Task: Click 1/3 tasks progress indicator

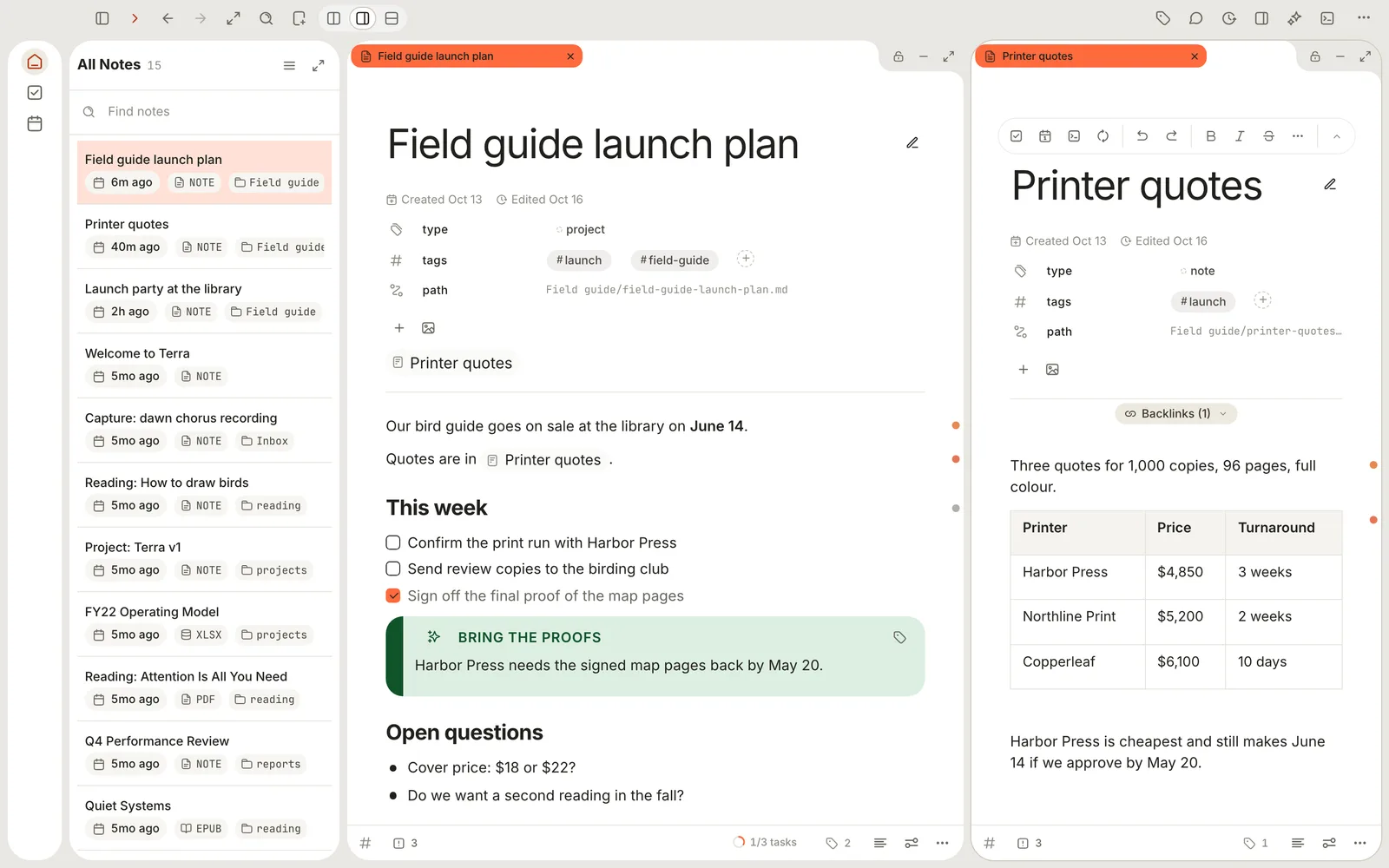Action: coord(765,843)
